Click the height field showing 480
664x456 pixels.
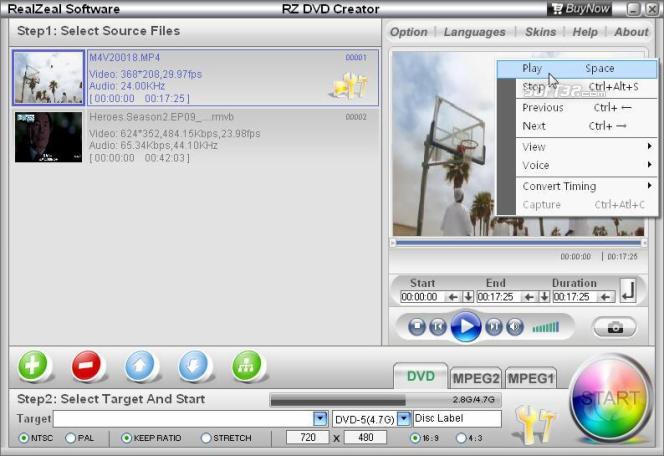[365, 437]
